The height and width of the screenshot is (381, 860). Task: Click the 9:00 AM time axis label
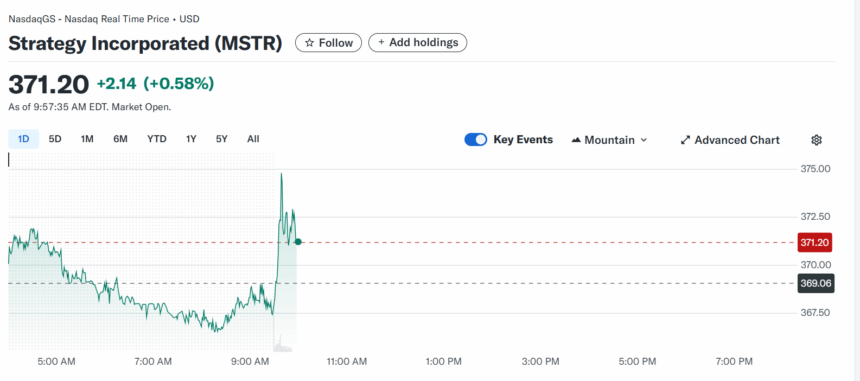click(250, 362)
